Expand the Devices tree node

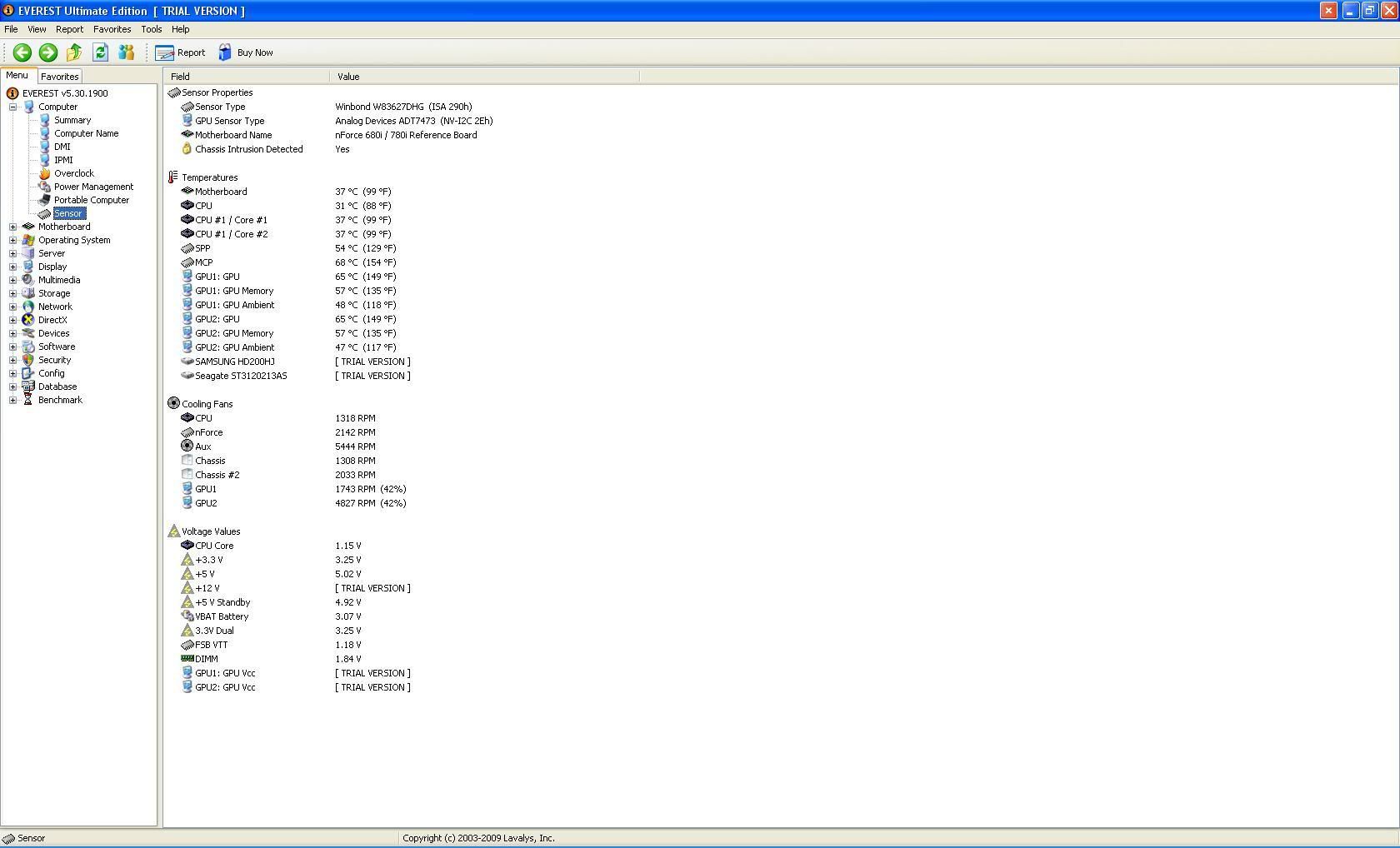(13, 333)
